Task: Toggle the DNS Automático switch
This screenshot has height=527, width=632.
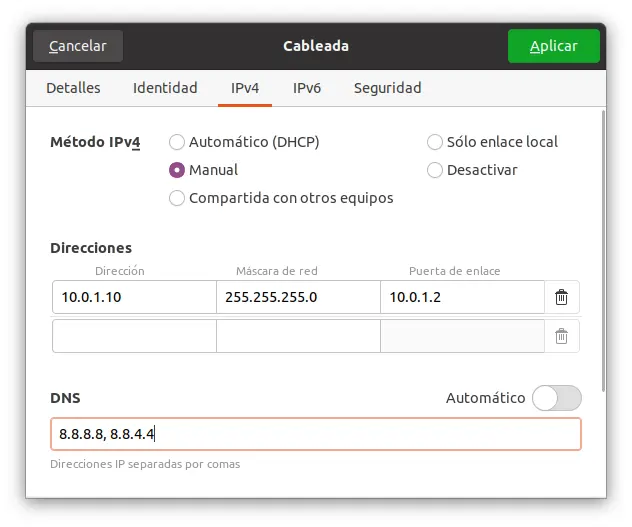Action: point(556,398)
